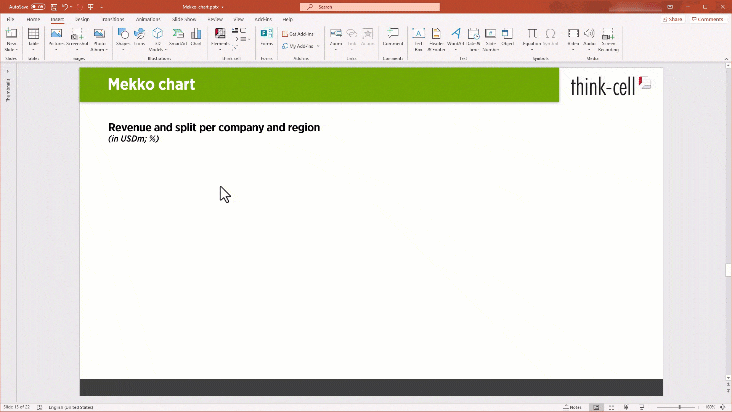This screenshot has height=412, width=732.
Task: Insert a Table from the ribbon
Action: 34,35
